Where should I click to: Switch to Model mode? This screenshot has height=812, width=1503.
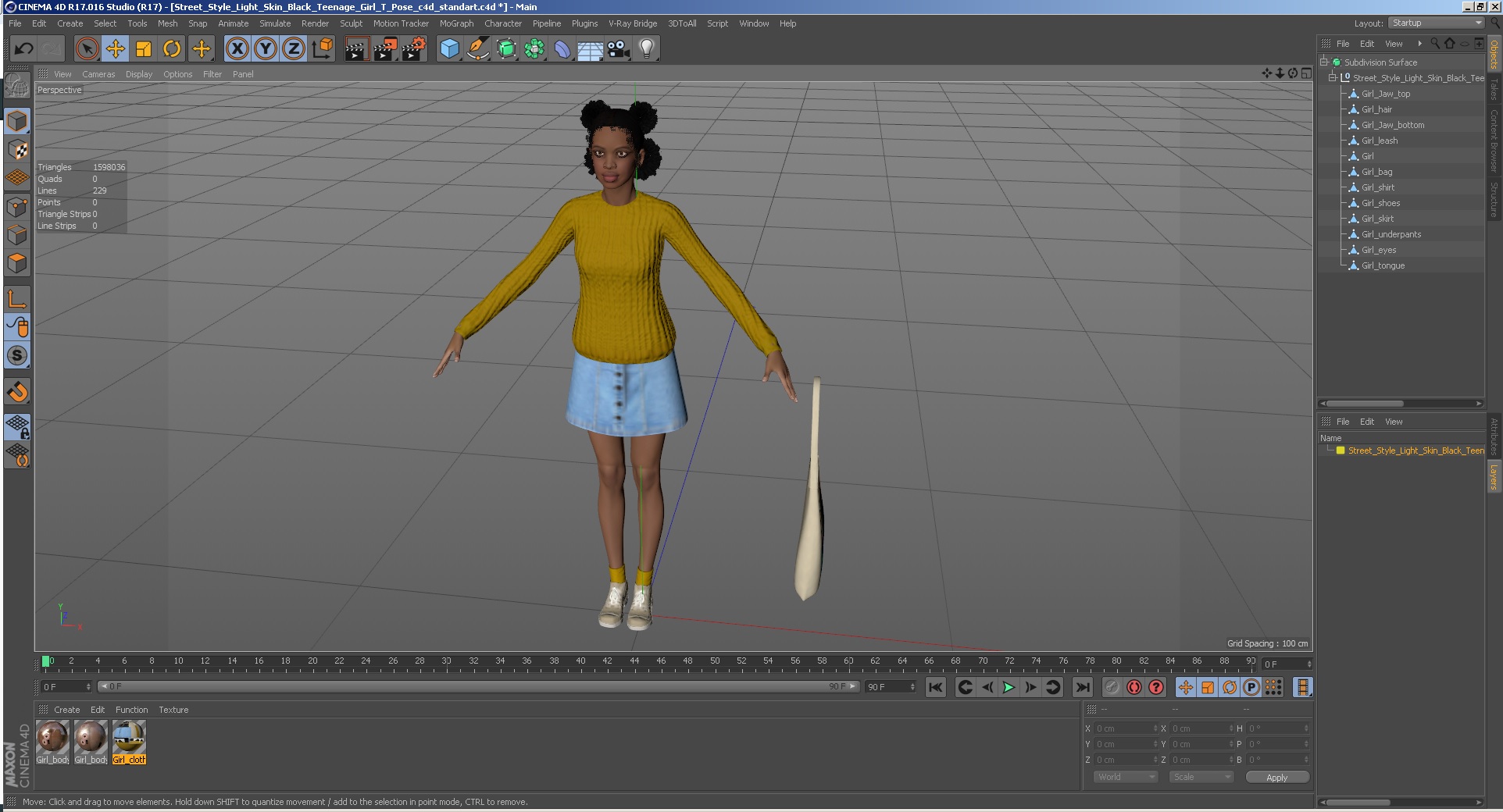[17, 122]
